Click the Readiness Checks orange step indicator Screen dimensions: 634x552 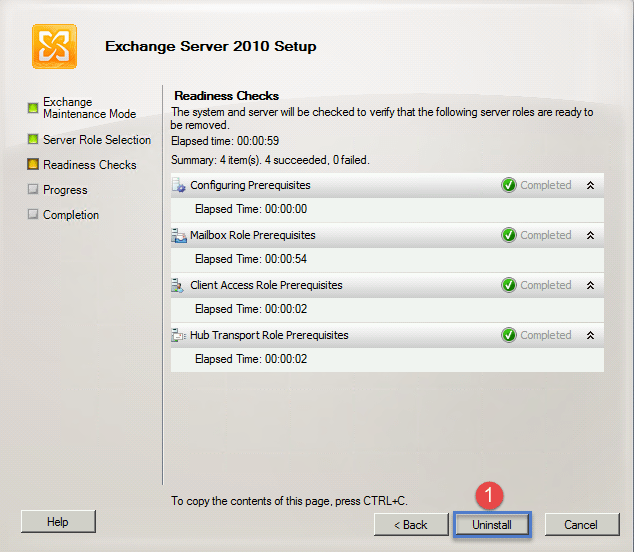[x=33, y=164]
